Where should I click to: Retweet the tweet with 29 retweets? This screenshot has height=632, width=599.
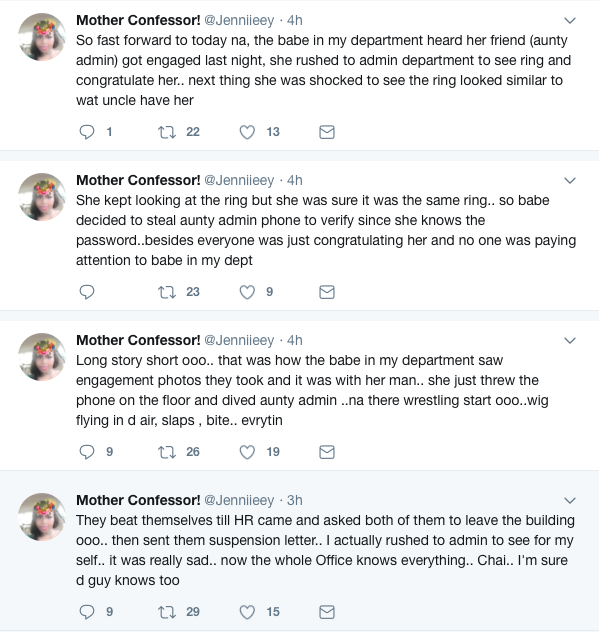[167, 612]
